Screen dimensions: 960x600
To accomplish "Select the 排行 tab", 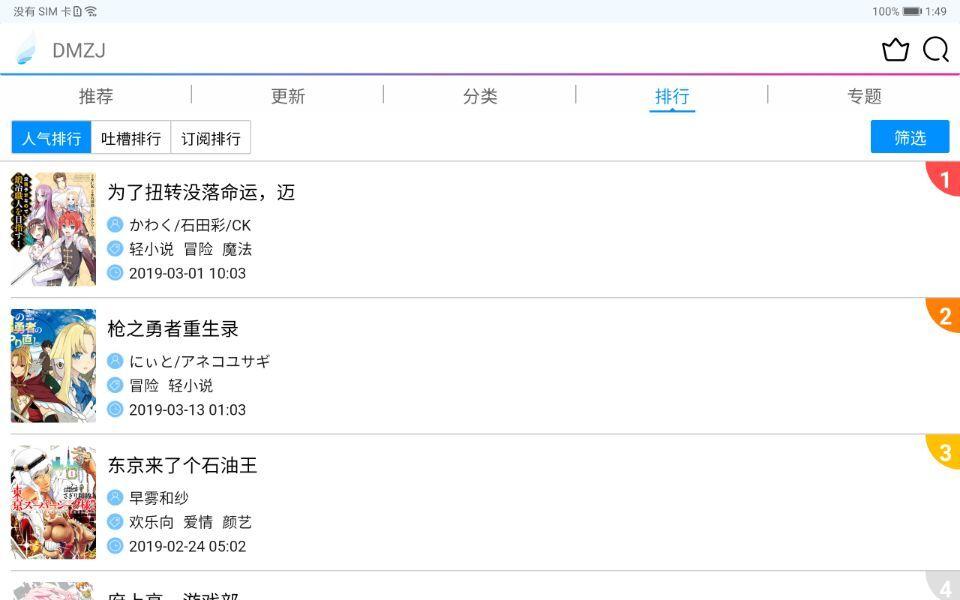I will coord(672,96).
